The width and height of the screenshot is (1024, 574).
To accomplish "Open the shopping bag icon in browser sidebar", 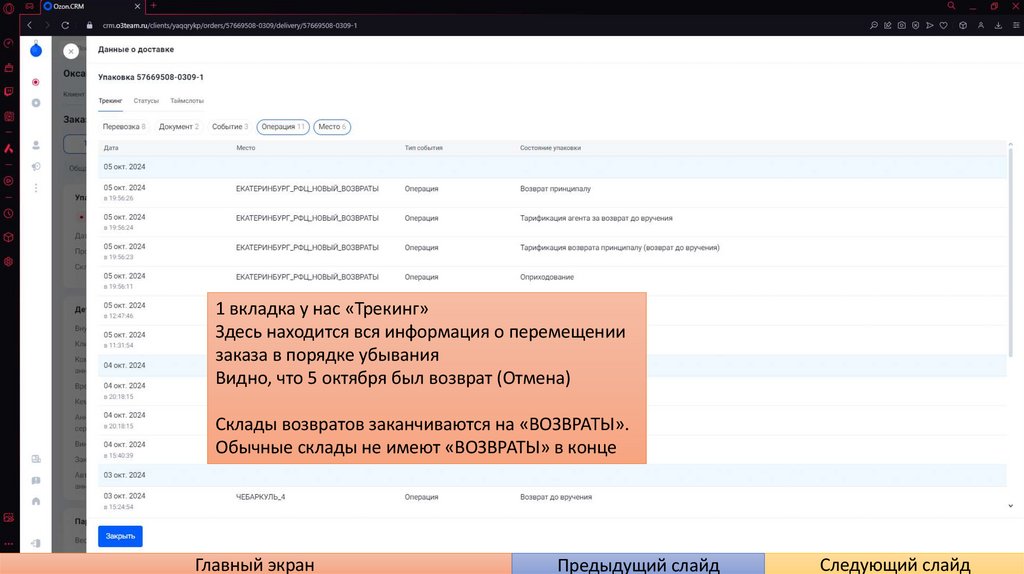I will (x=8, y=67).
